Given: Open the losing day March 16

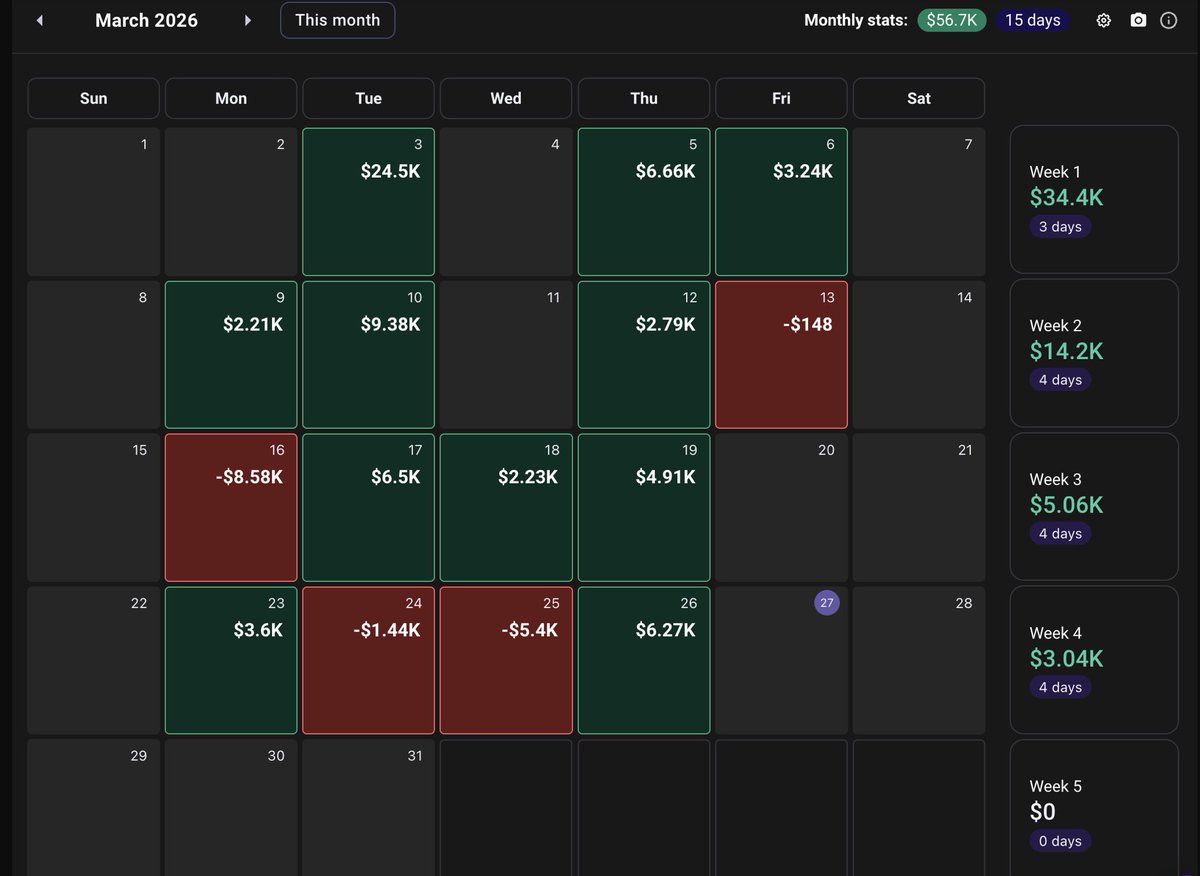Looking at the screenshot, I should click(230, 507).
